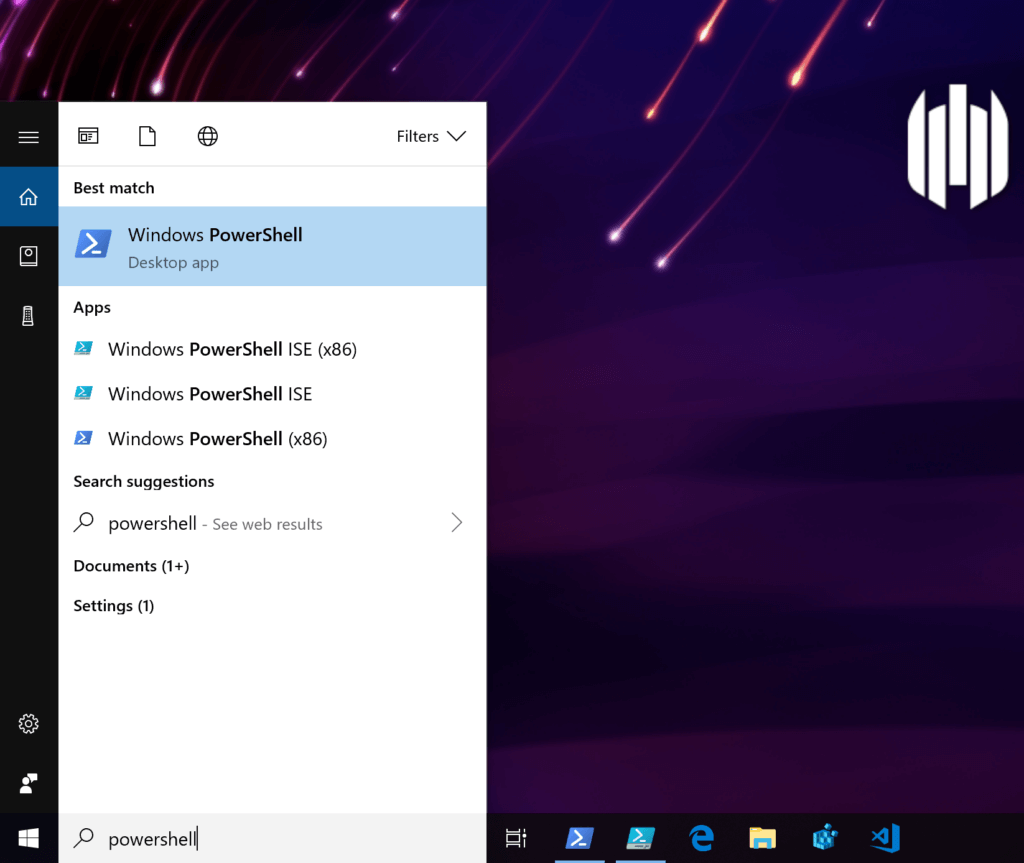Expand the powershell web results arrow

pos(457,522)
